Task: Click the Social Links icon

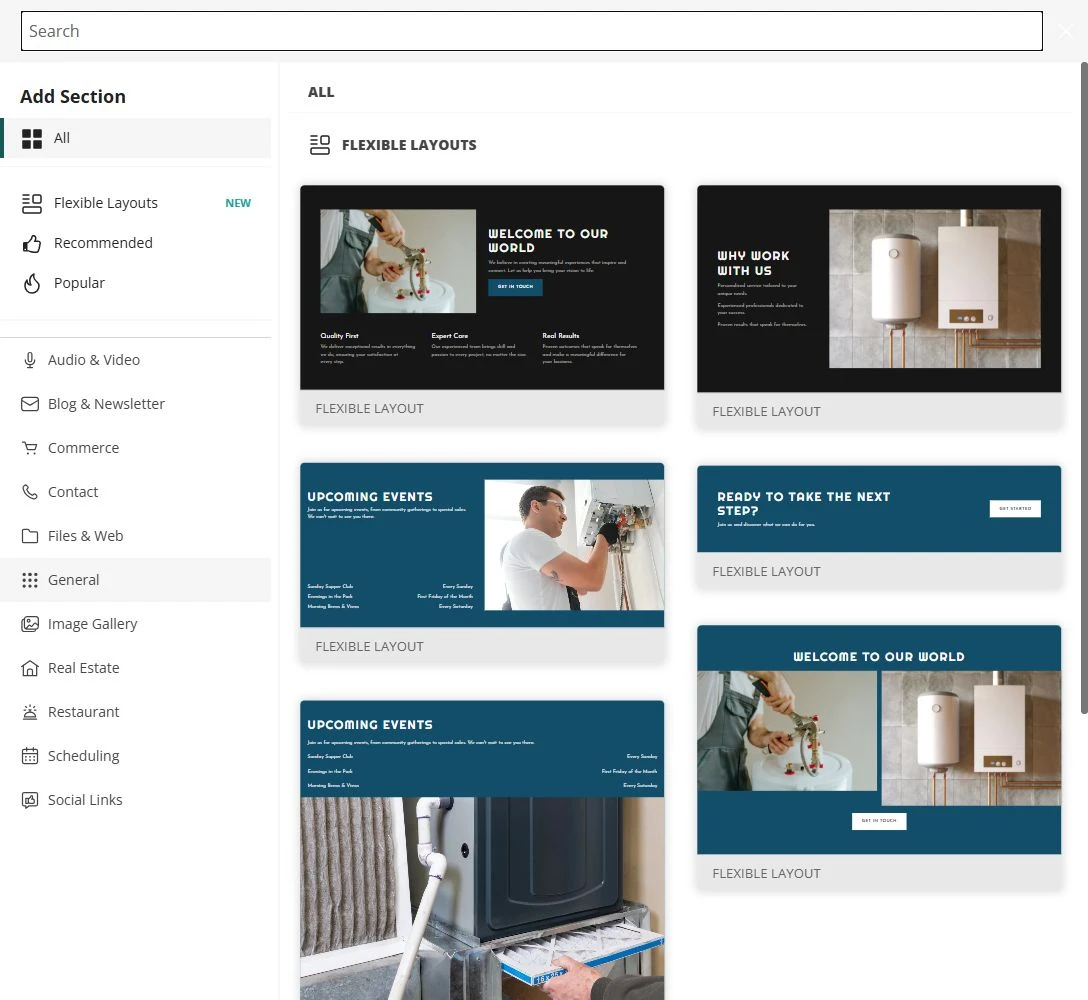Action: click(x=30, y=800)
